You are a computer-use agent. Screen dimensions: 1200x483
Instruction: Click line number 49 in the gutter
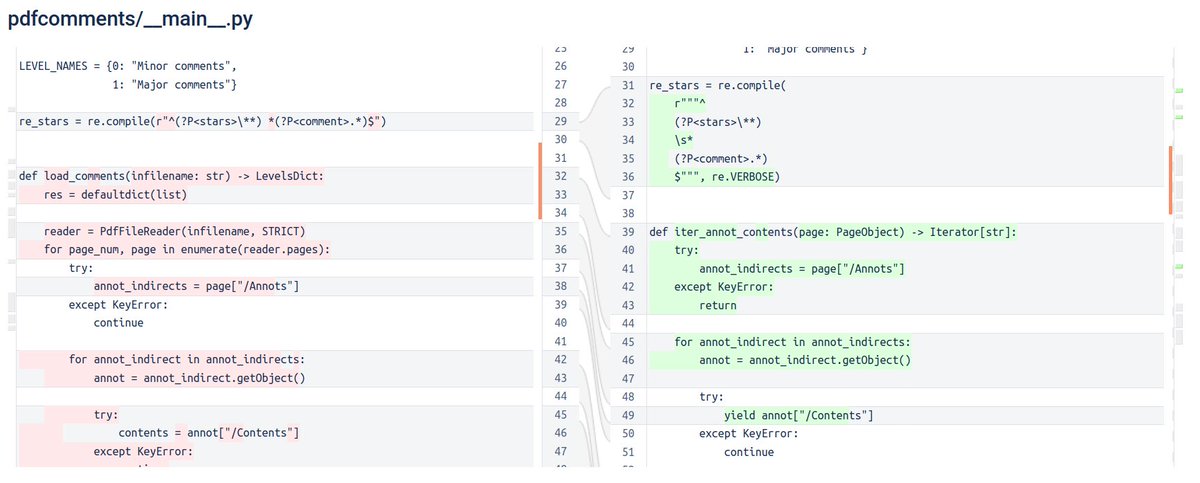click(628, 415)
